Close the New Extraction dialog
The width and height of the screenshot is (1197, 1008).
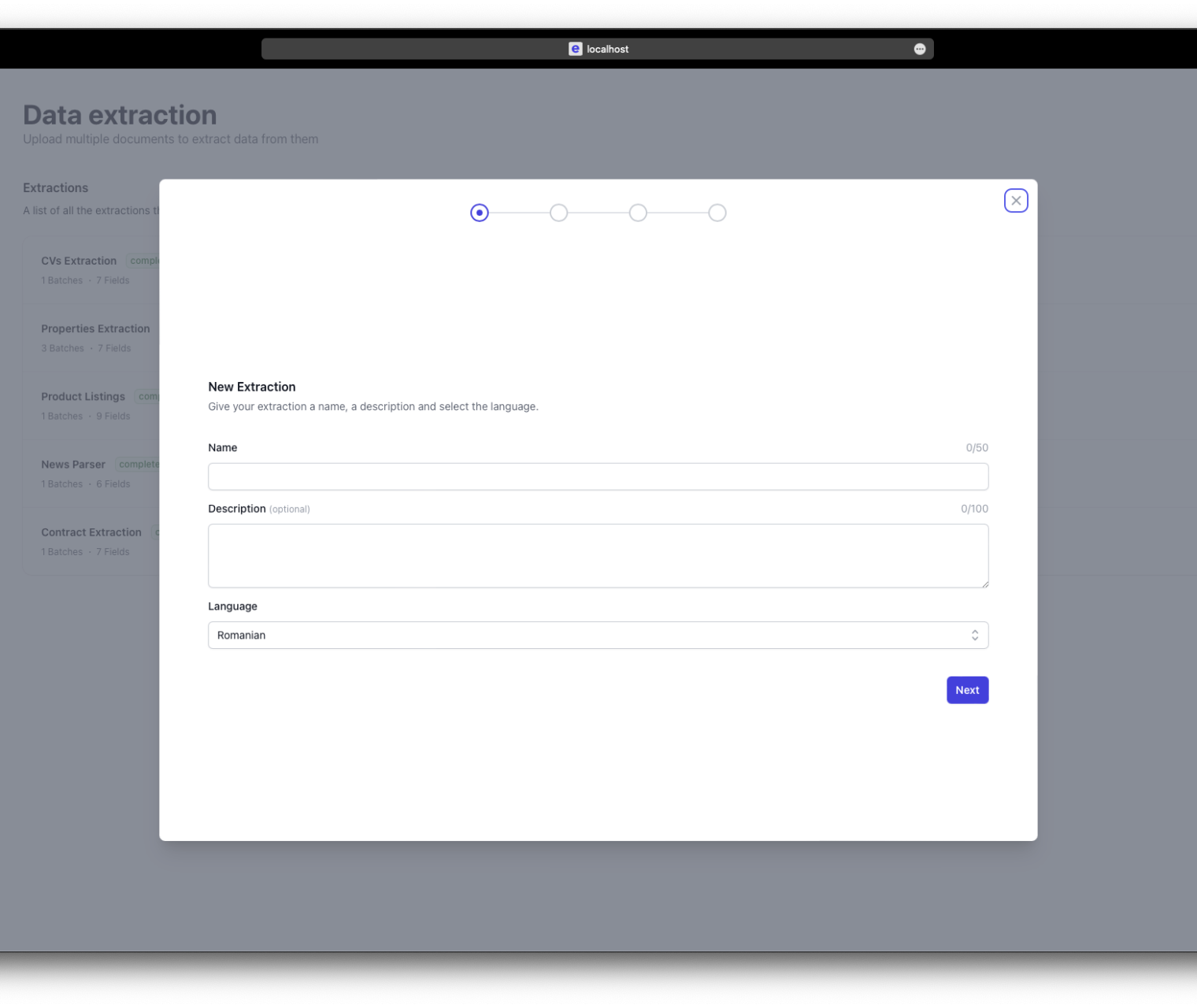[x=1016, y=201]
